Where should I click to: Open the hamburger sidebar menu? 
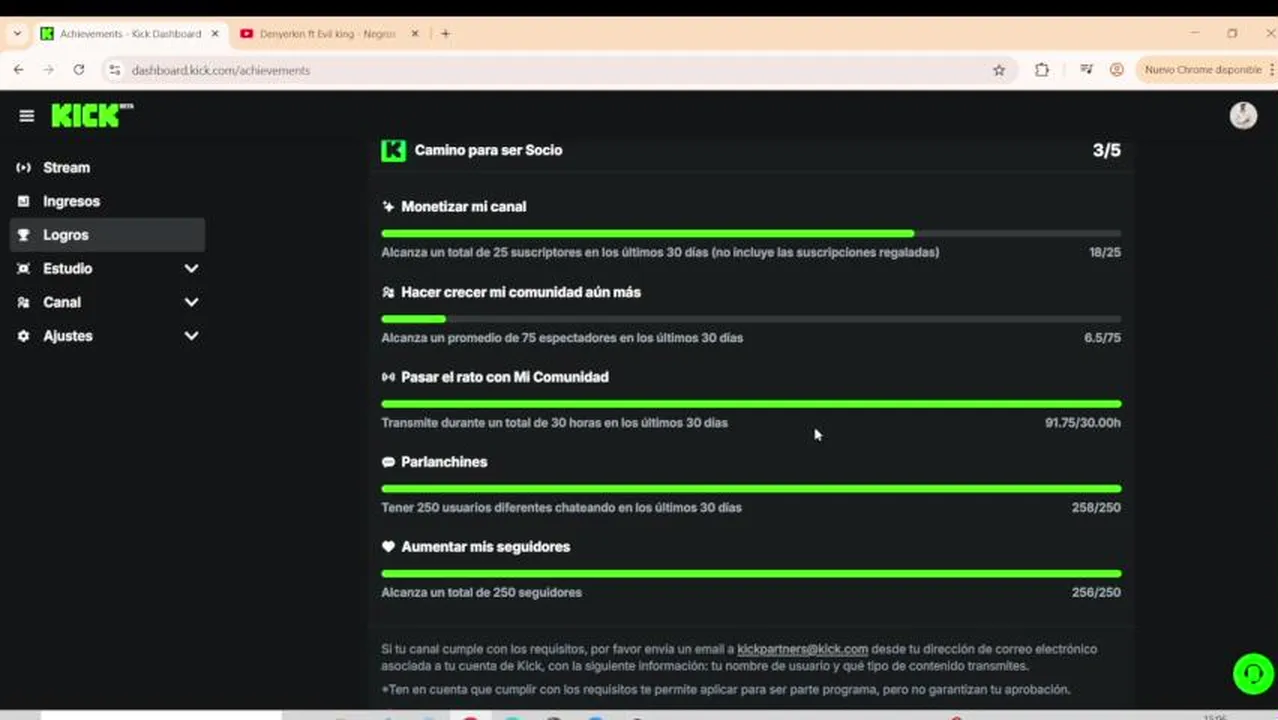tap(27, 116)
